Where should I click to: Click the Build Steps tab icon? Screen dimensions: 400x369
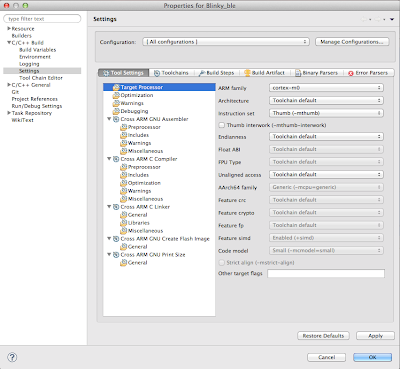[x=202, y=73]
